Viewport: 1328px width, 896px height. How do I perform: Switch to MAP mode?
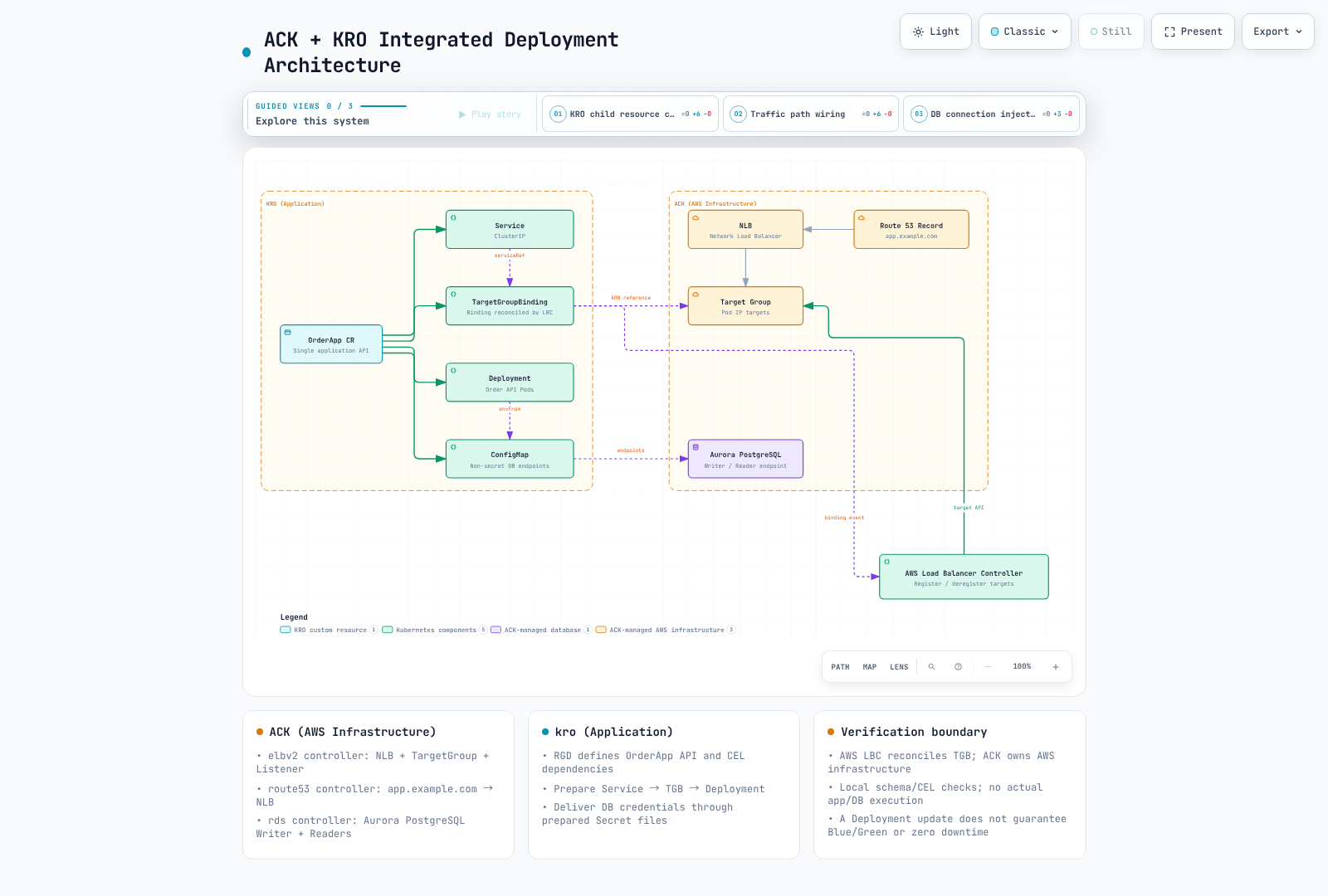tap(870, 667)
